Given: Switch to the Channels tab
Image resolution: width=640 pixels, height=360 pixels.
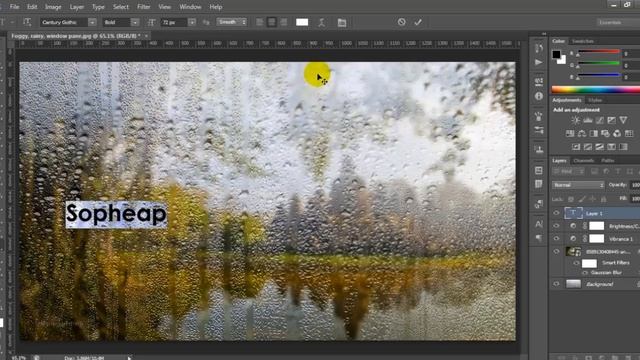Looking at the screenshot, I should pyautogui.click(x=584, y=161).
